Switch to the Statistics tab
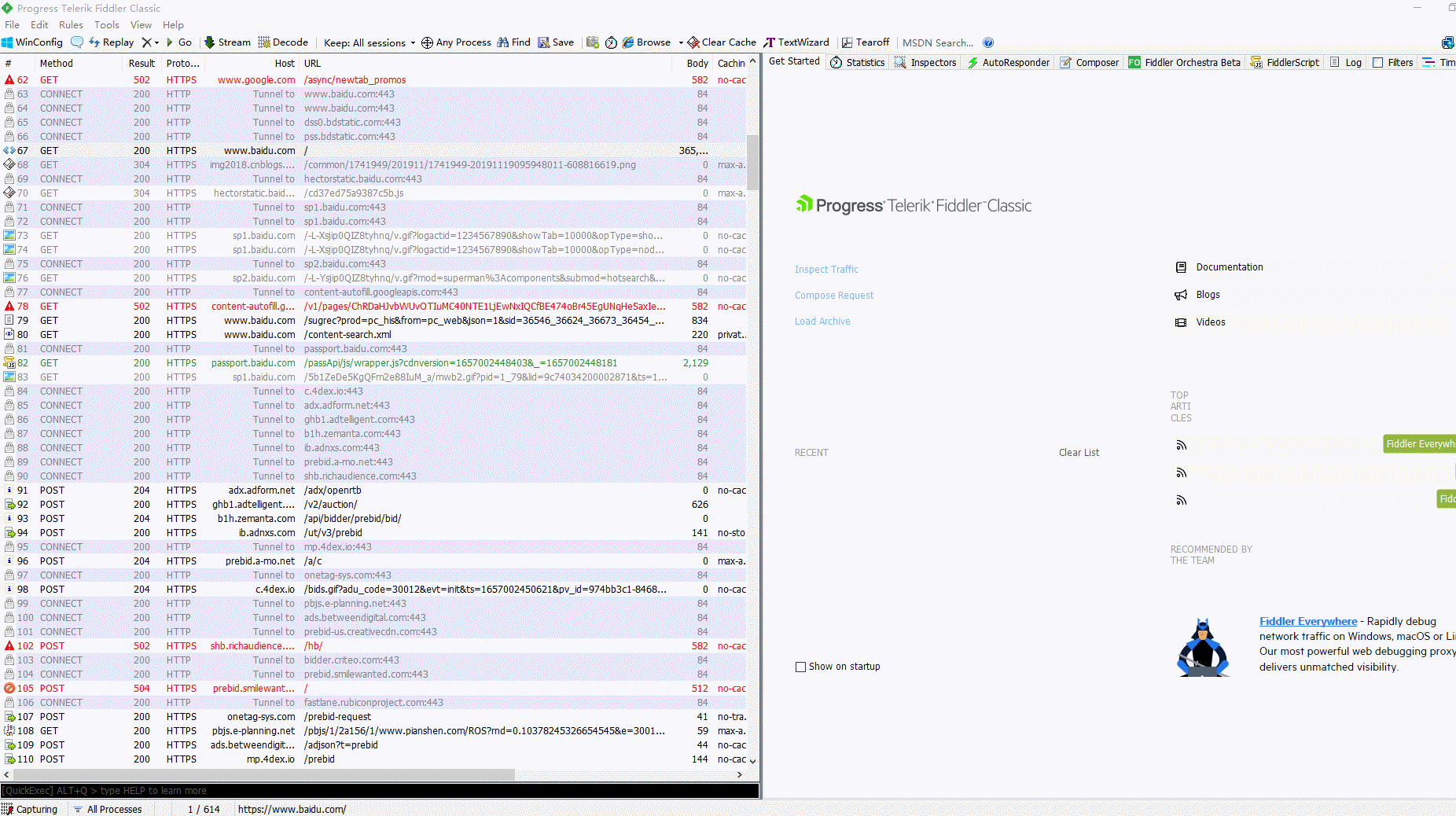This screenshot has height=816, width=1456. [858, 62]
